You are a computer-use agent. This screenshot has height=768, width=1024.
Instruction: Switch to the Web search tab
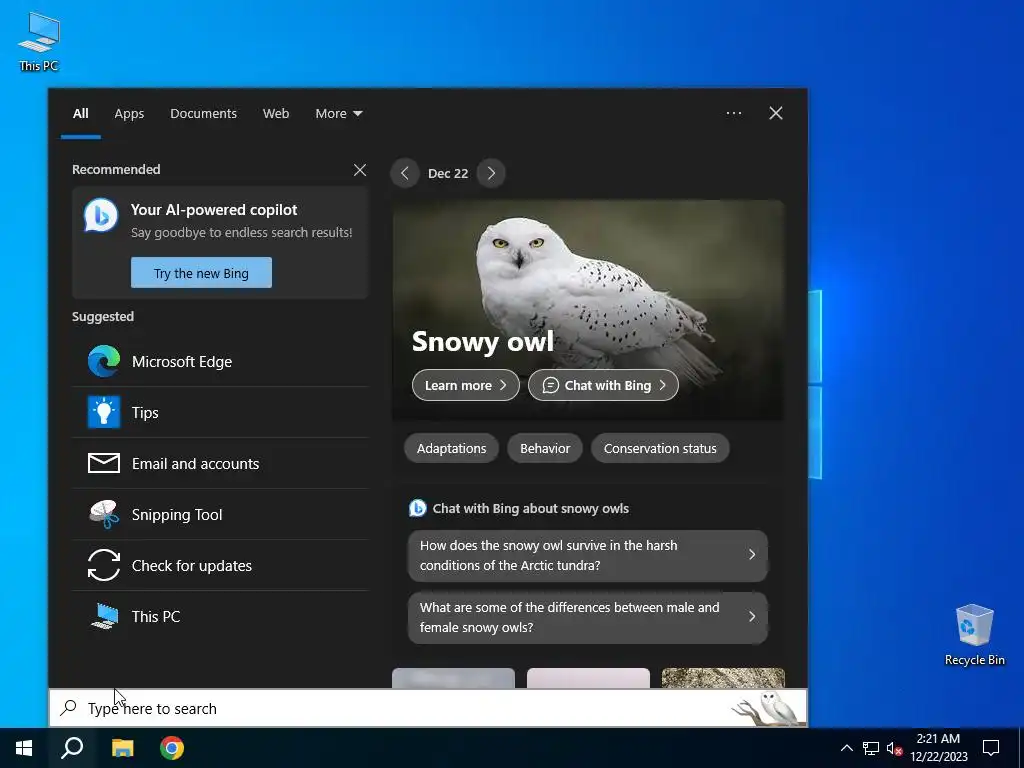pyautogui.click(x=276, y=114)
